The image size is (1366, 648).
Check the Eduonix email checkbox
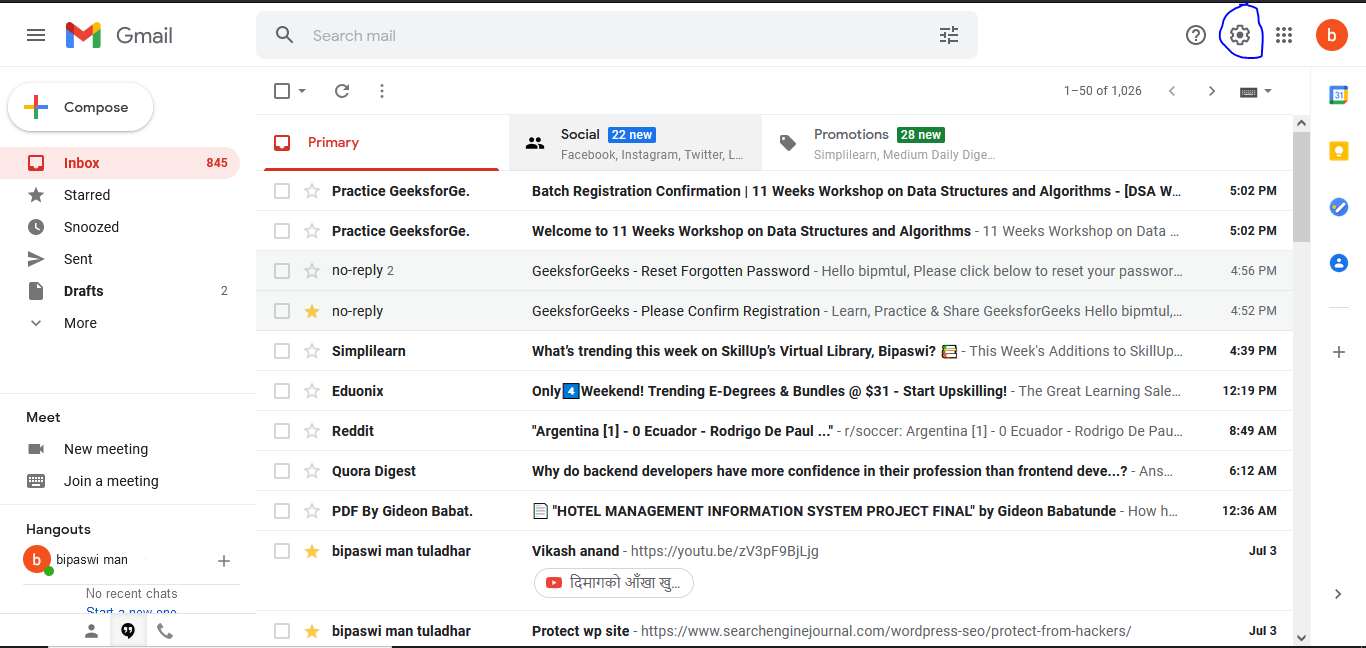[x=282, y=391]
